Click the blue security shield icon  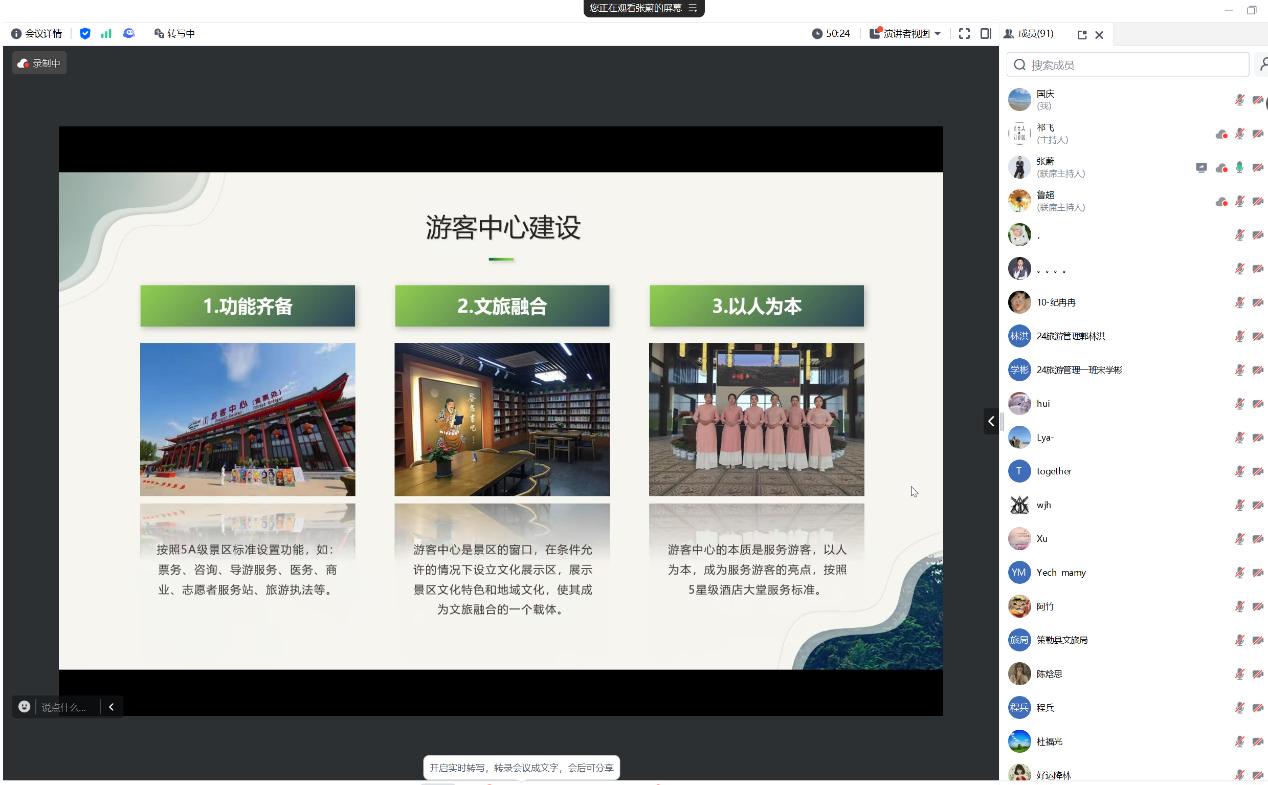coord(85,34)
